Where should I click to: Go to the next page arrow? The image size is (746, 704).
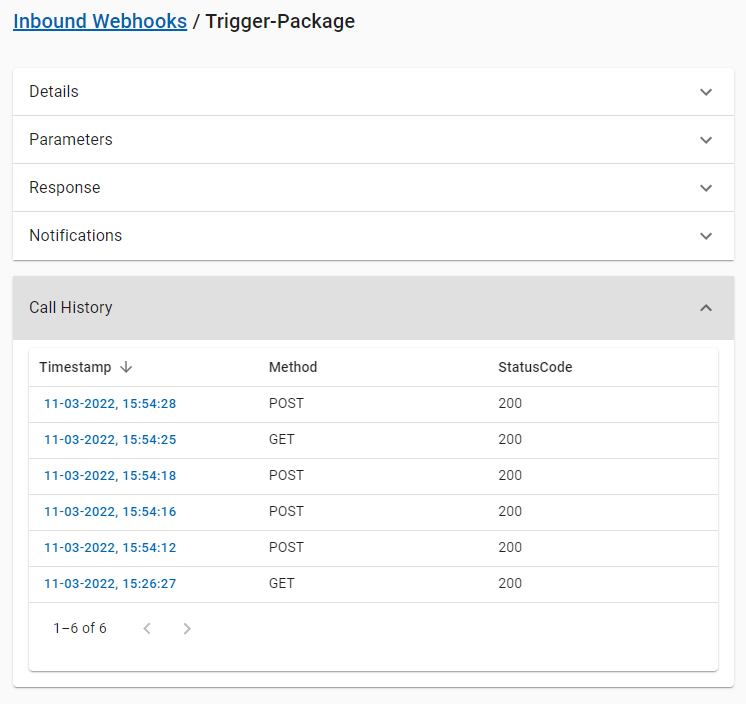coord(187,629)
